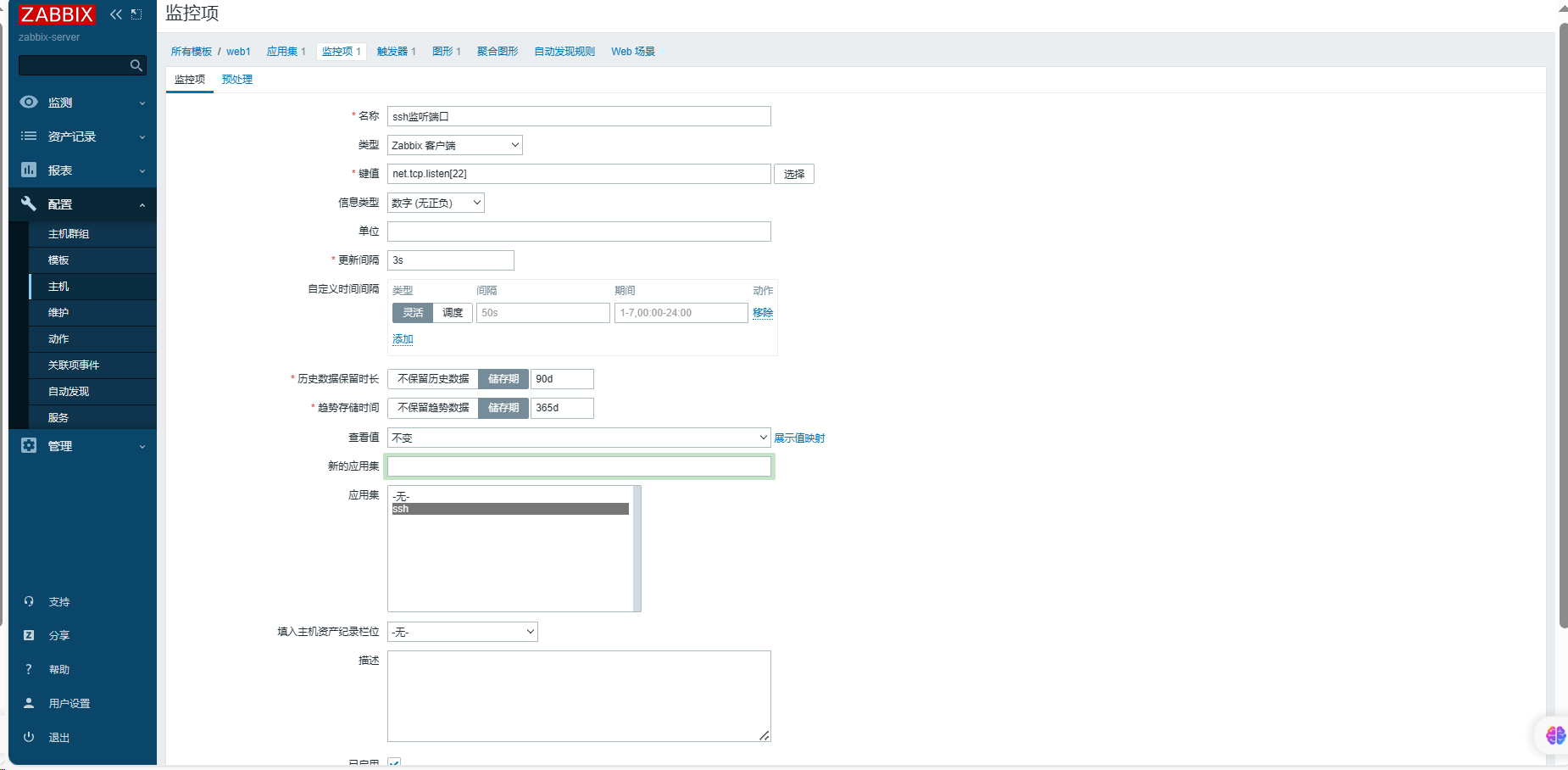Click the 退出 power icon

[29, 737]
